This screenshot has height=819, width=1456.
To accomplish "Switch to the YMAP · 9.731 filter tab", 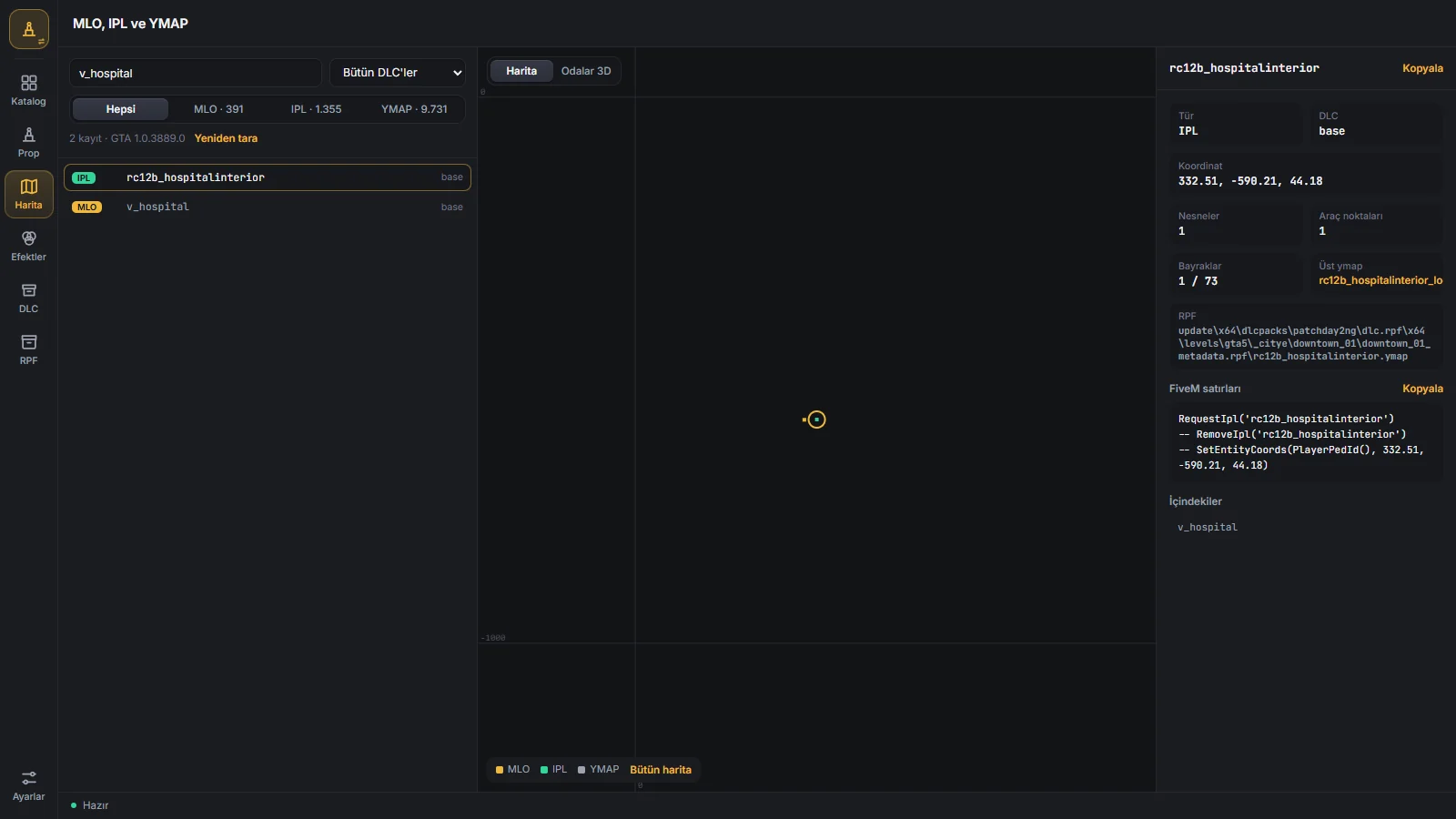I will [414, 109].
